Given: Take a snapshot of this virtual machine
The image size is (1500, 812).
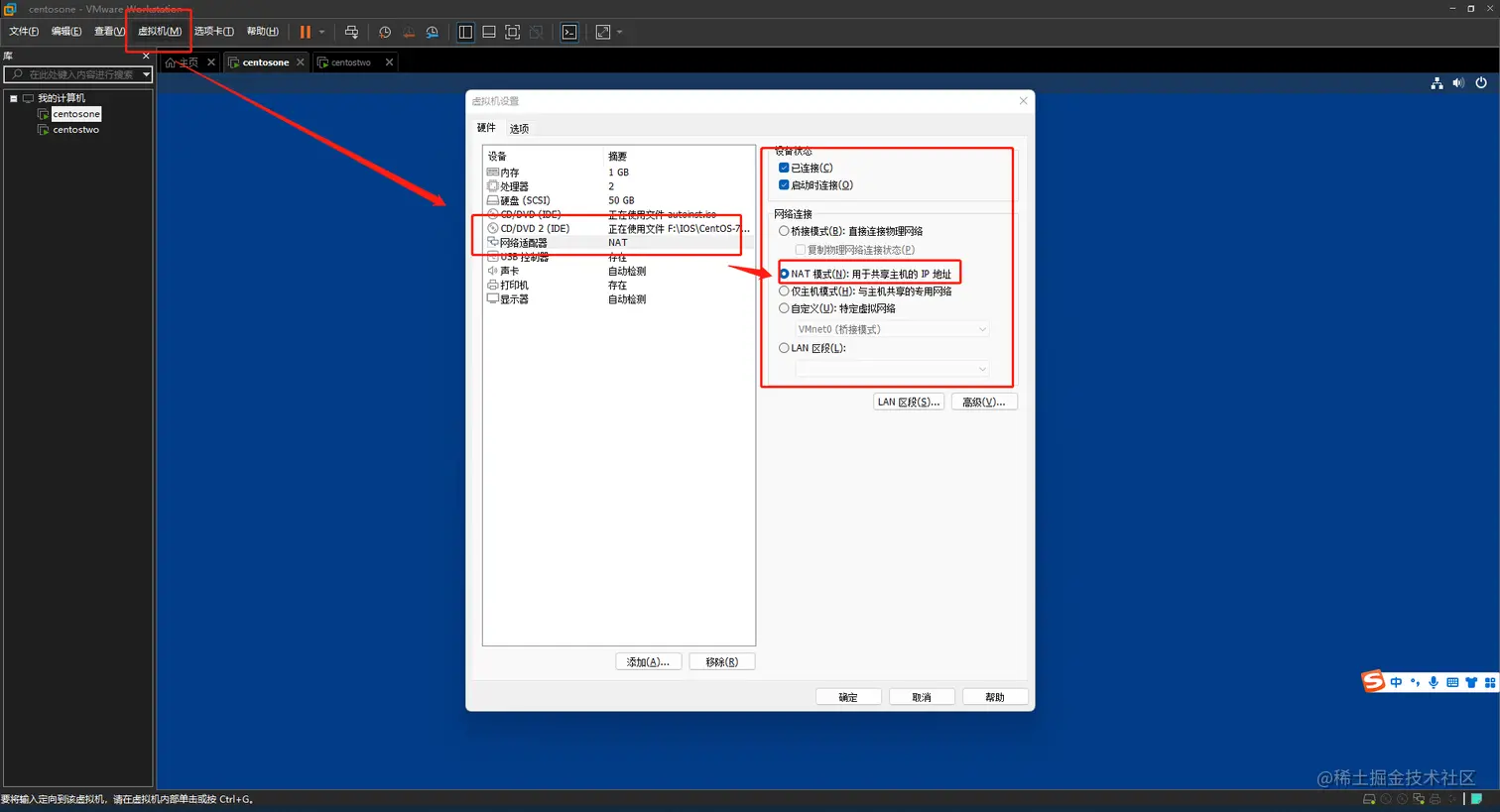Looking at the screenshot, I should 385,32.
